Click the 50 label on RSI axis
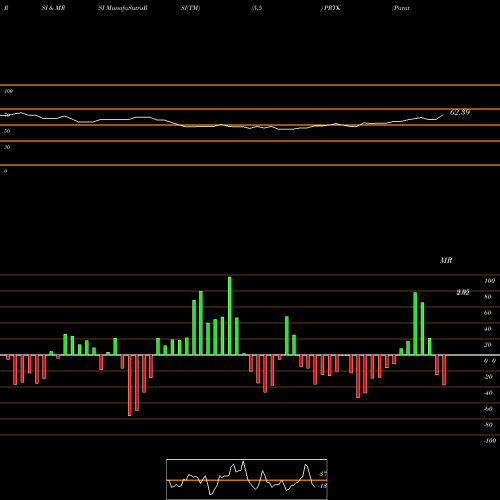This screenshot has height=500, width=500. pos(7,131)
